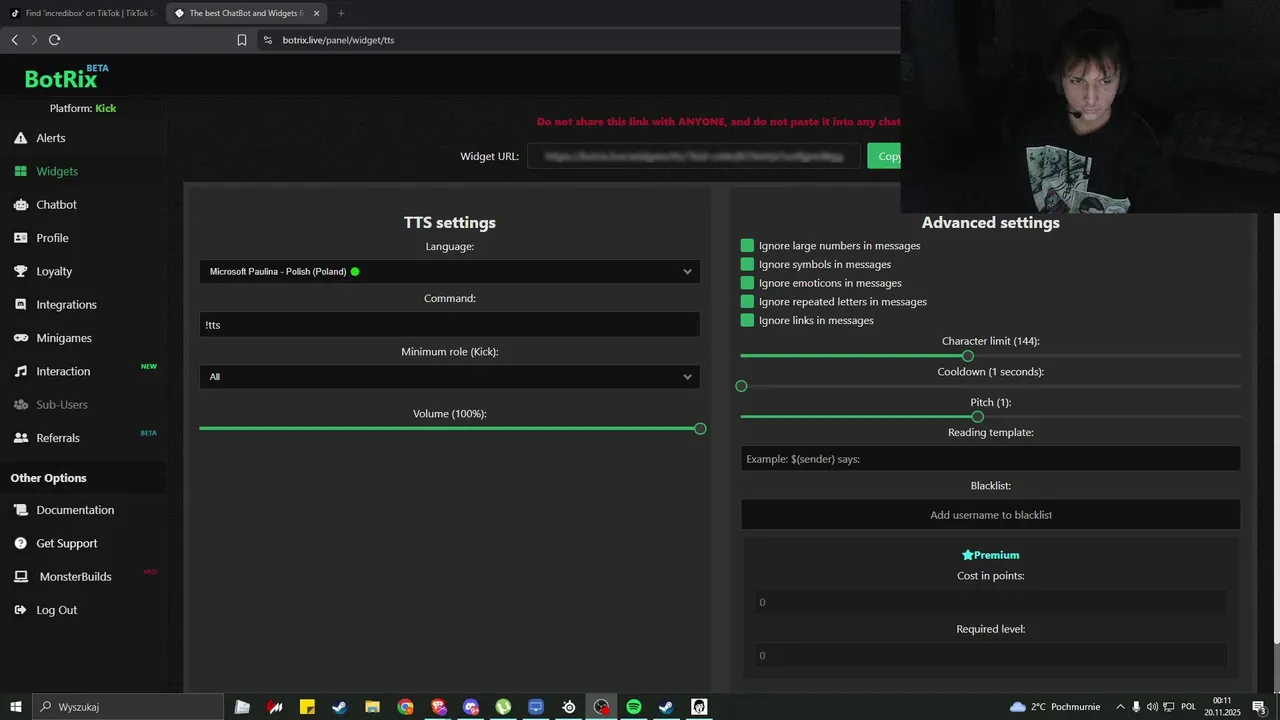Click the Premium star label
The height and width of the screenshot is (720, 1280).
[990, 555]
